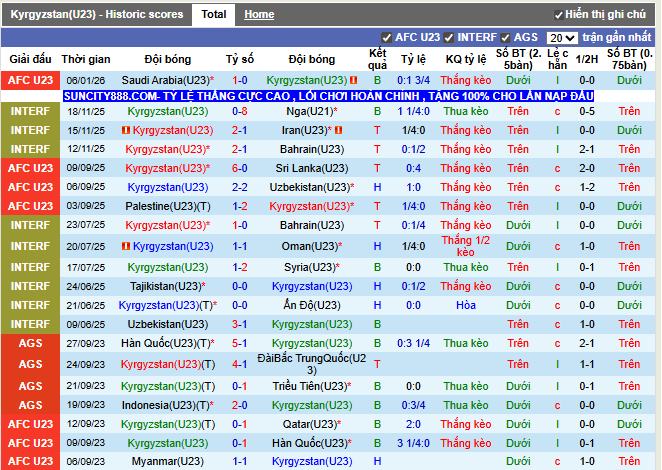The width and height of the screenshot is (662, 470).
Task: Open Hàn Quốc(U23)(T) link in 27/09/23 row
Action: click(168, 343)
